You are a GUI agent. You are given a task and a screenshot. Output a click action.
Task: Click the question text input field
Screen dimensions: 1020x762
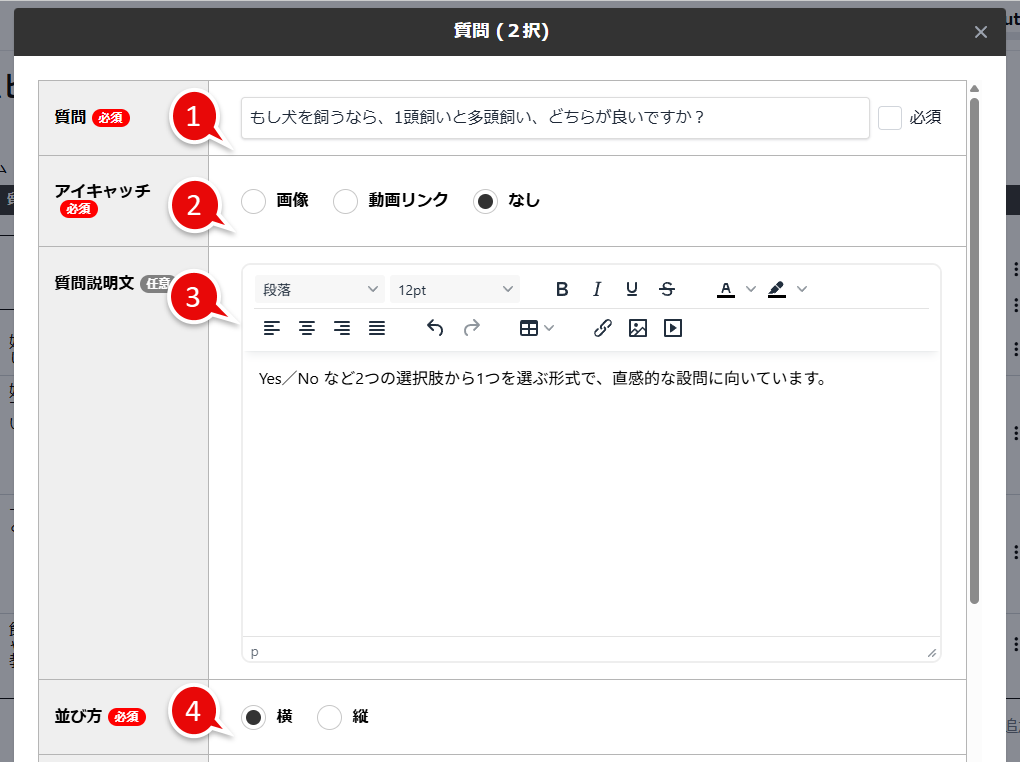pos(555,117)
